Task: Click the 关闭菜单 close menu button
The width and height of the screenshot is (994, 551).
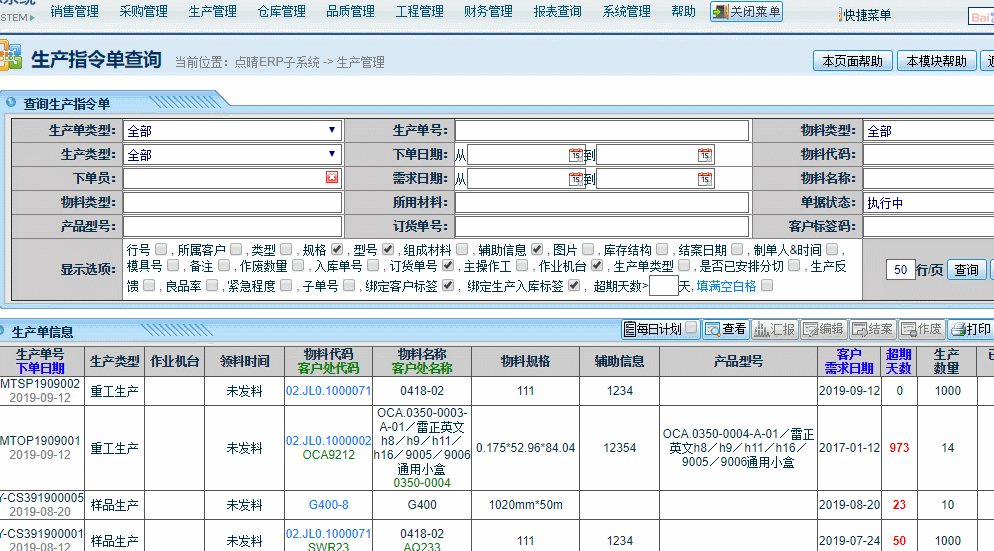Action: [746, 12]
